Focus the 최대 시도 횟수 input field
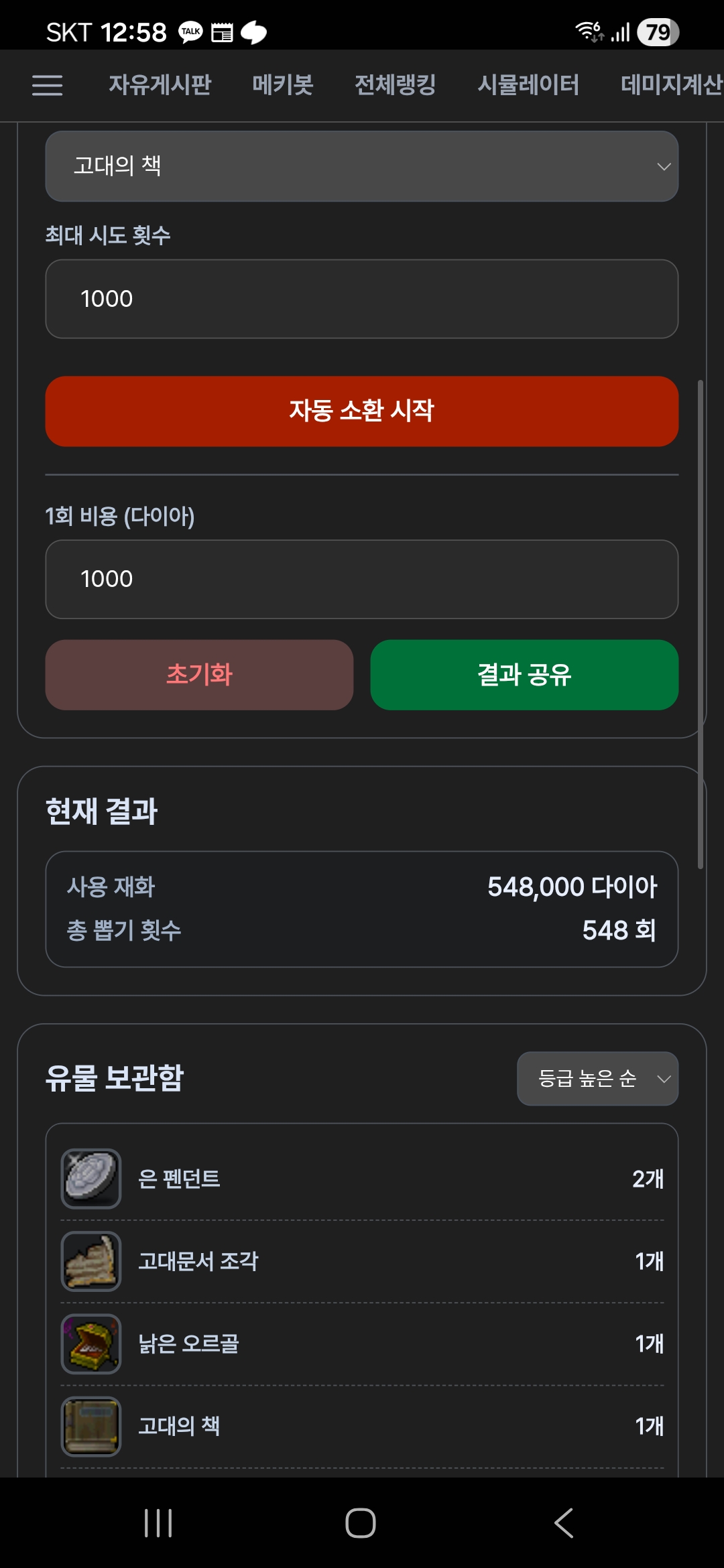This screenshot has height=1568, width=724. tap(362, 299)
